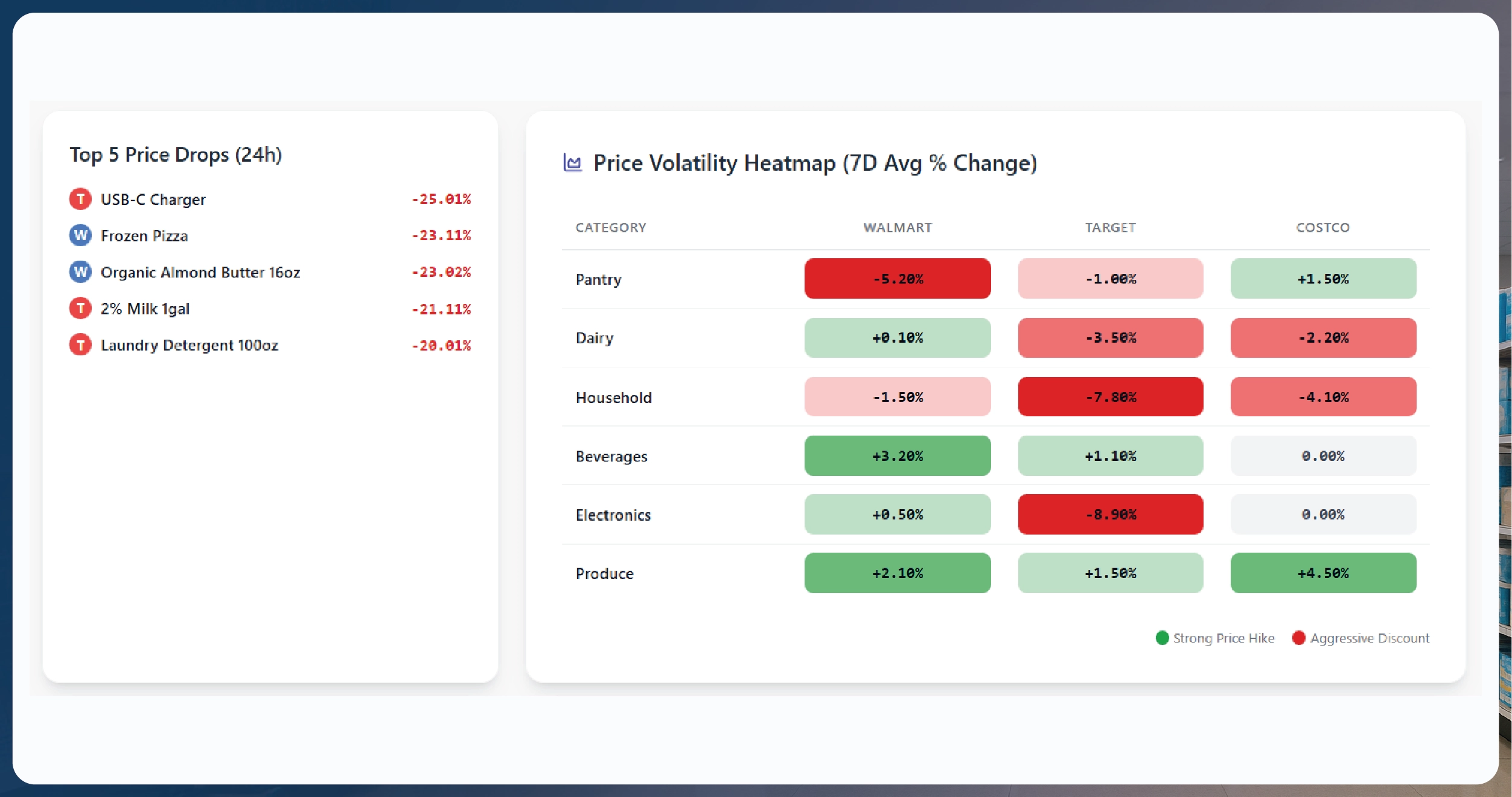Image resolution: width=1512 pixels, height=797 pixels.
Task: Click the Walmart icon beside Frozen Pizza
Action: click(80, 235)
